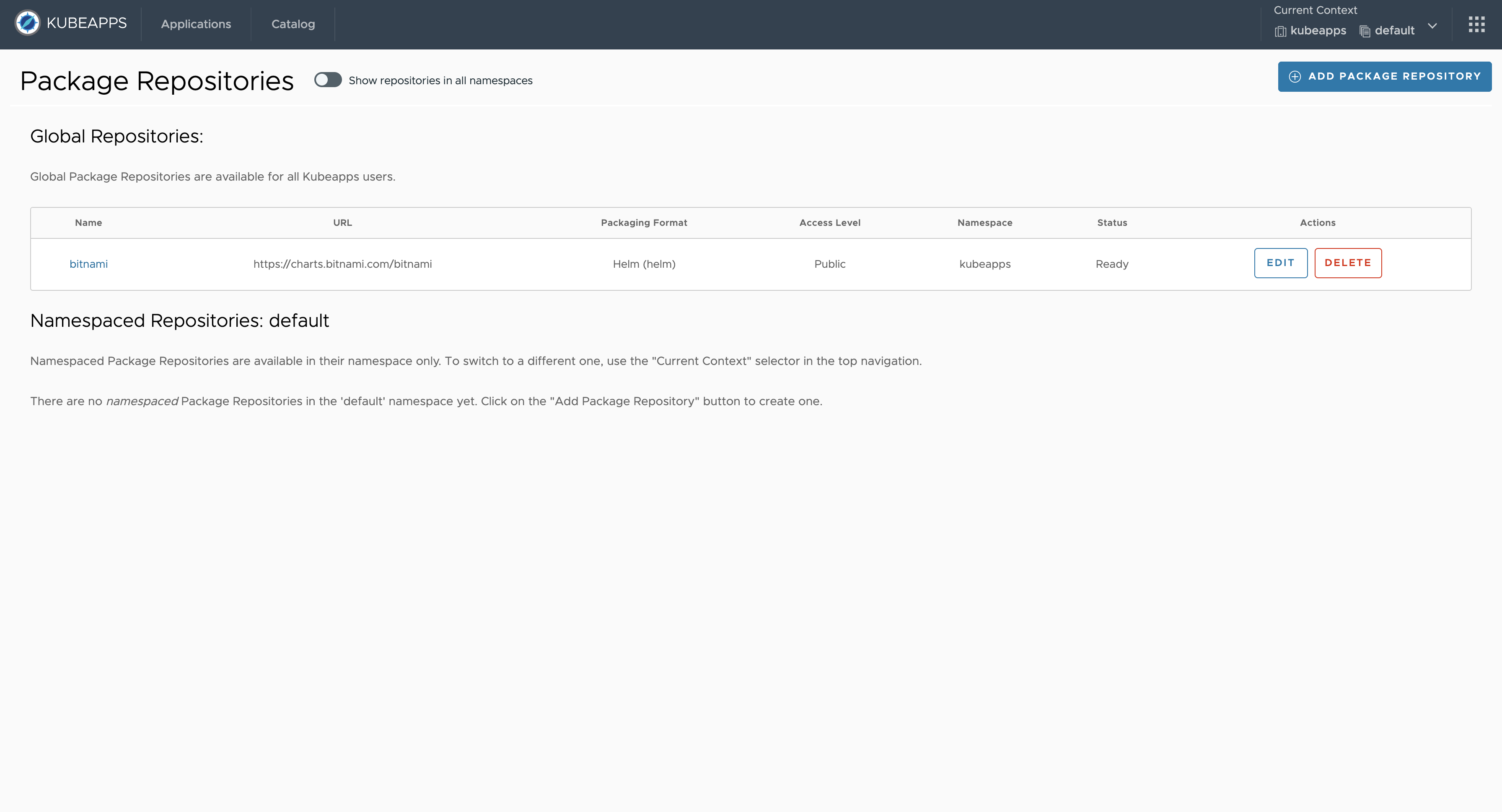Select the default namespace name in context
The width and height of the screenshot is (1502, 812).
[x=1395, y=30]
